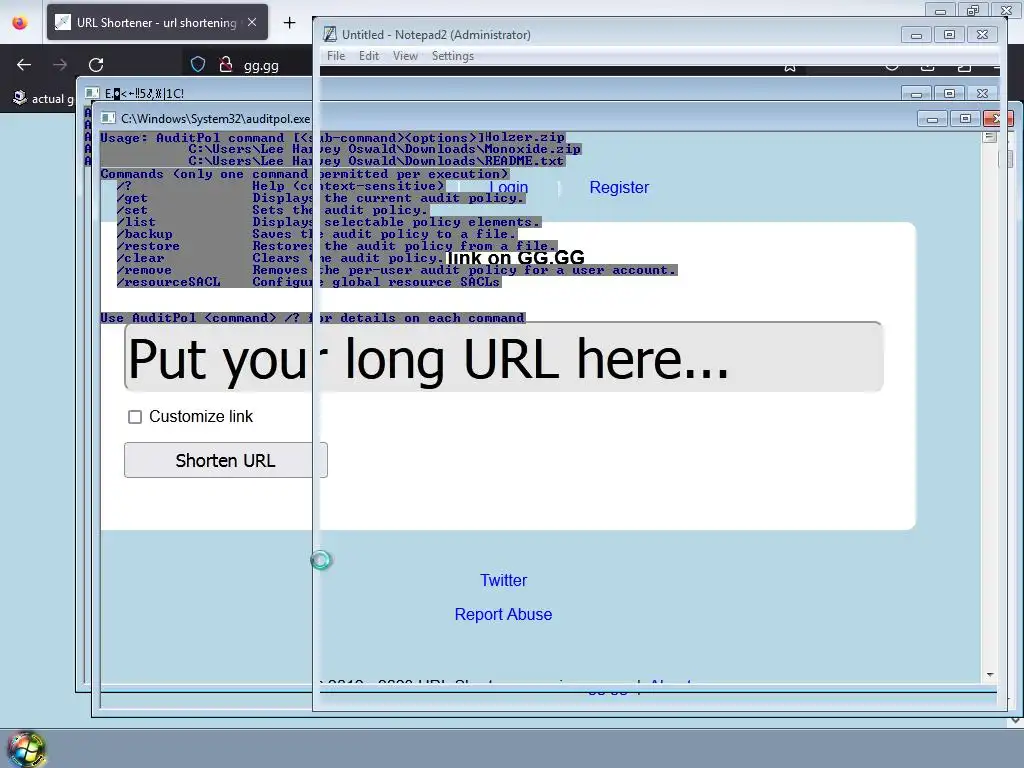Click the Shorten URL button
The image size is (1024, 768).
(225, 460)
